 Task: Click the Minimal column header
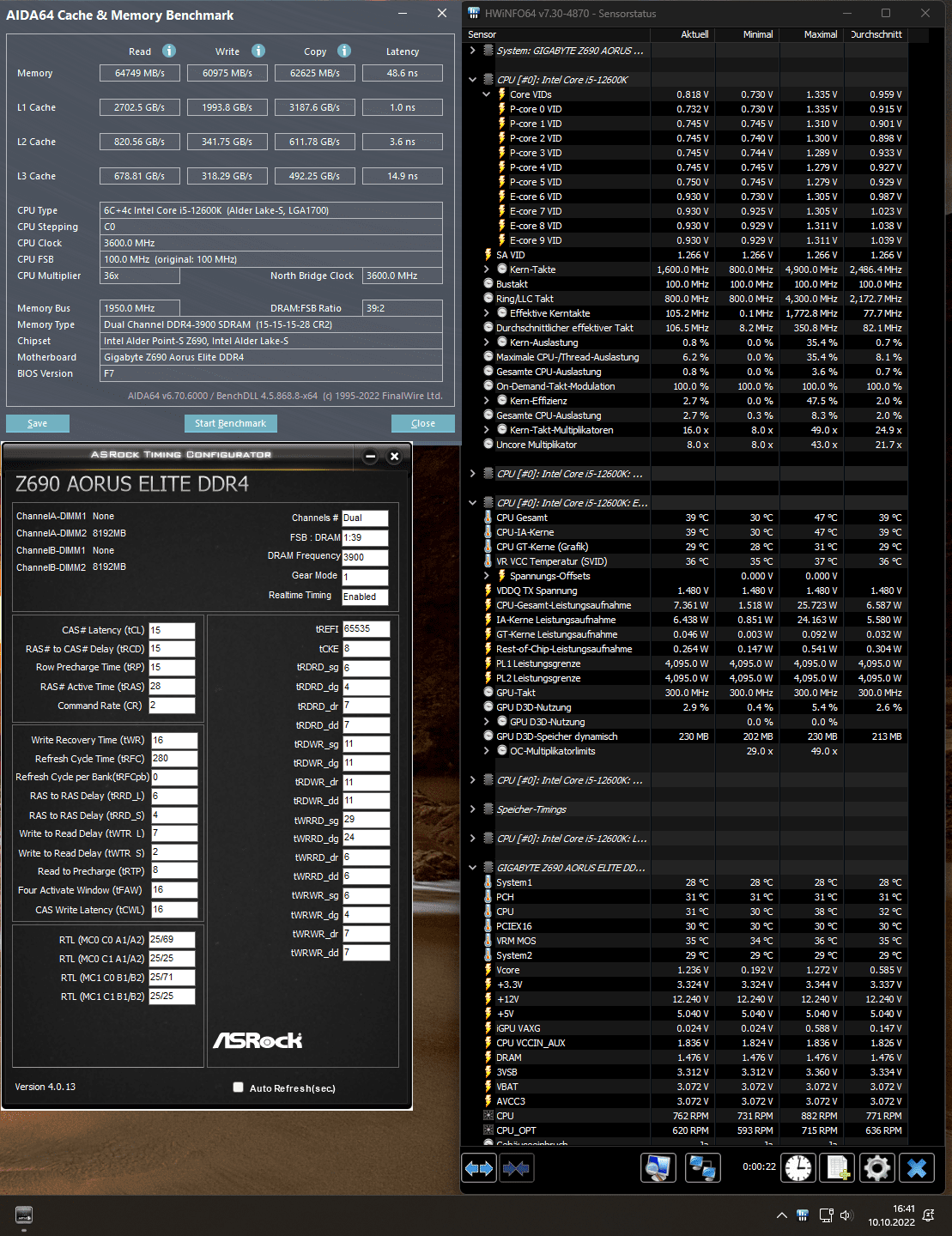pyautogui.click(x=746, y=34)
